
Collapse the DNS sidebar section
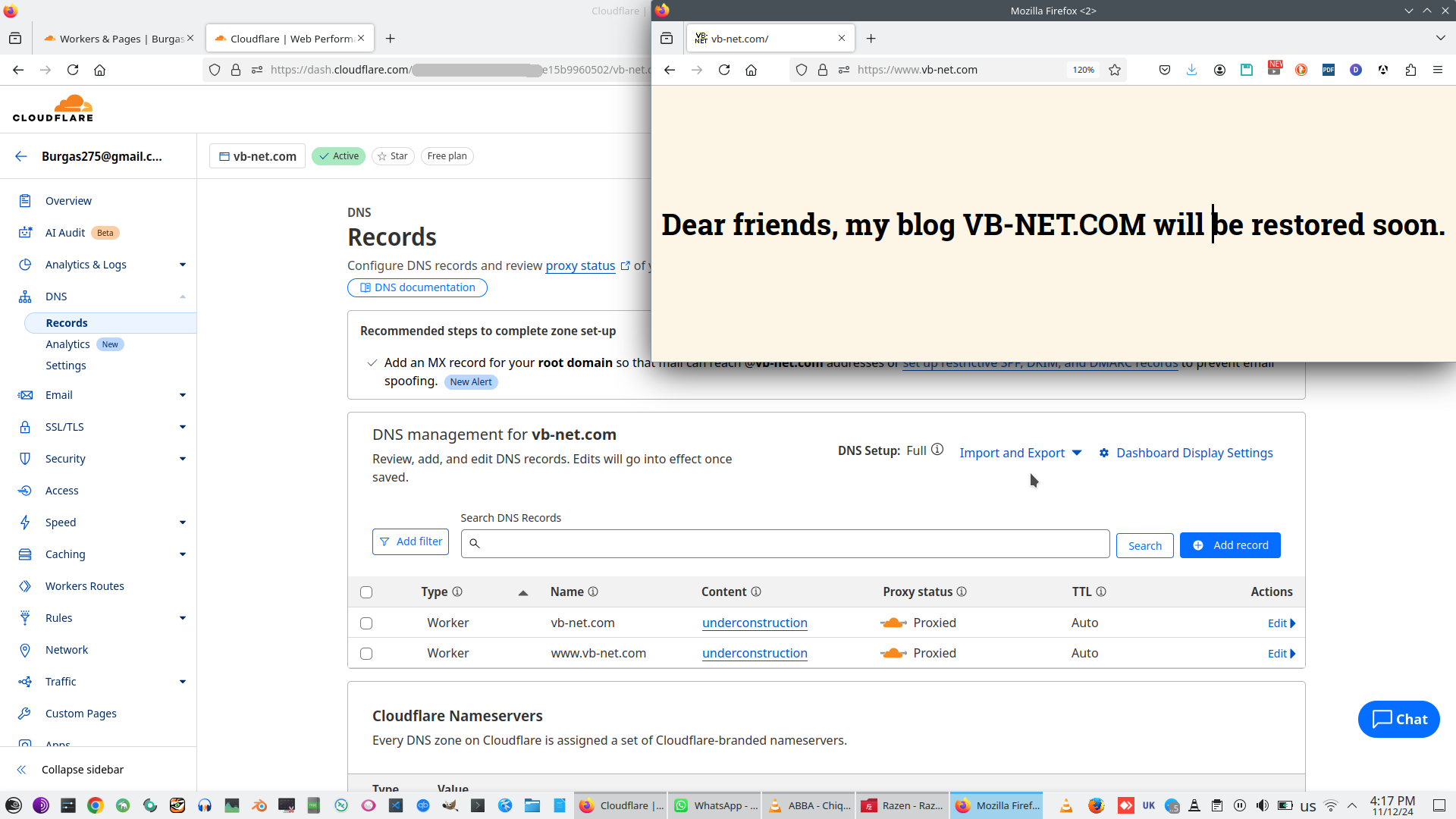pyautogui.click(x=182, y=297)
